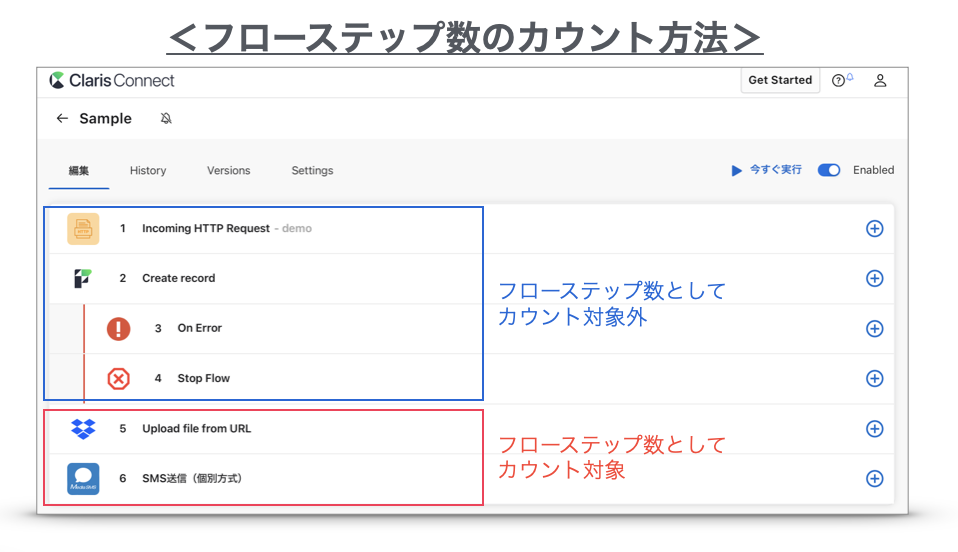Click the play icon for 今すぐ実行
Screen dimensions: 958x552
click(x=736, y=171)
